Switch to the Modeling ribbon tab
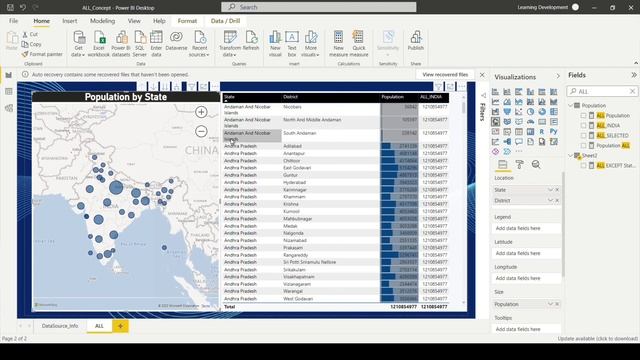 (102, 21)
